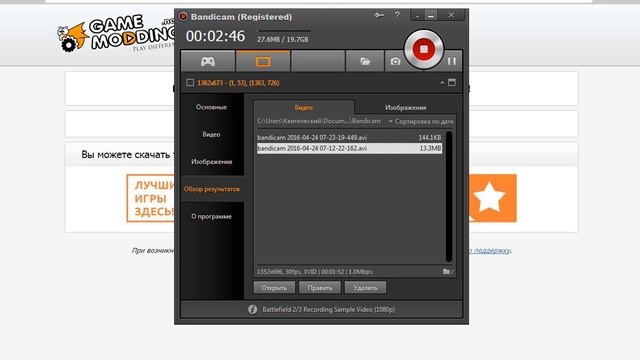Select file bandicam 2016-04-24 07-23-19-449.avi
Screen dimensions: 640x360
349,138
